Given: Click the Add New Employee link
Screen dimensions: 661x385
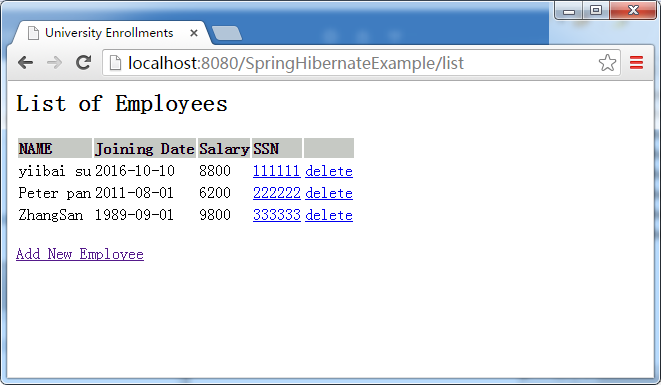Looking at the screenshot, I should 80,254.
